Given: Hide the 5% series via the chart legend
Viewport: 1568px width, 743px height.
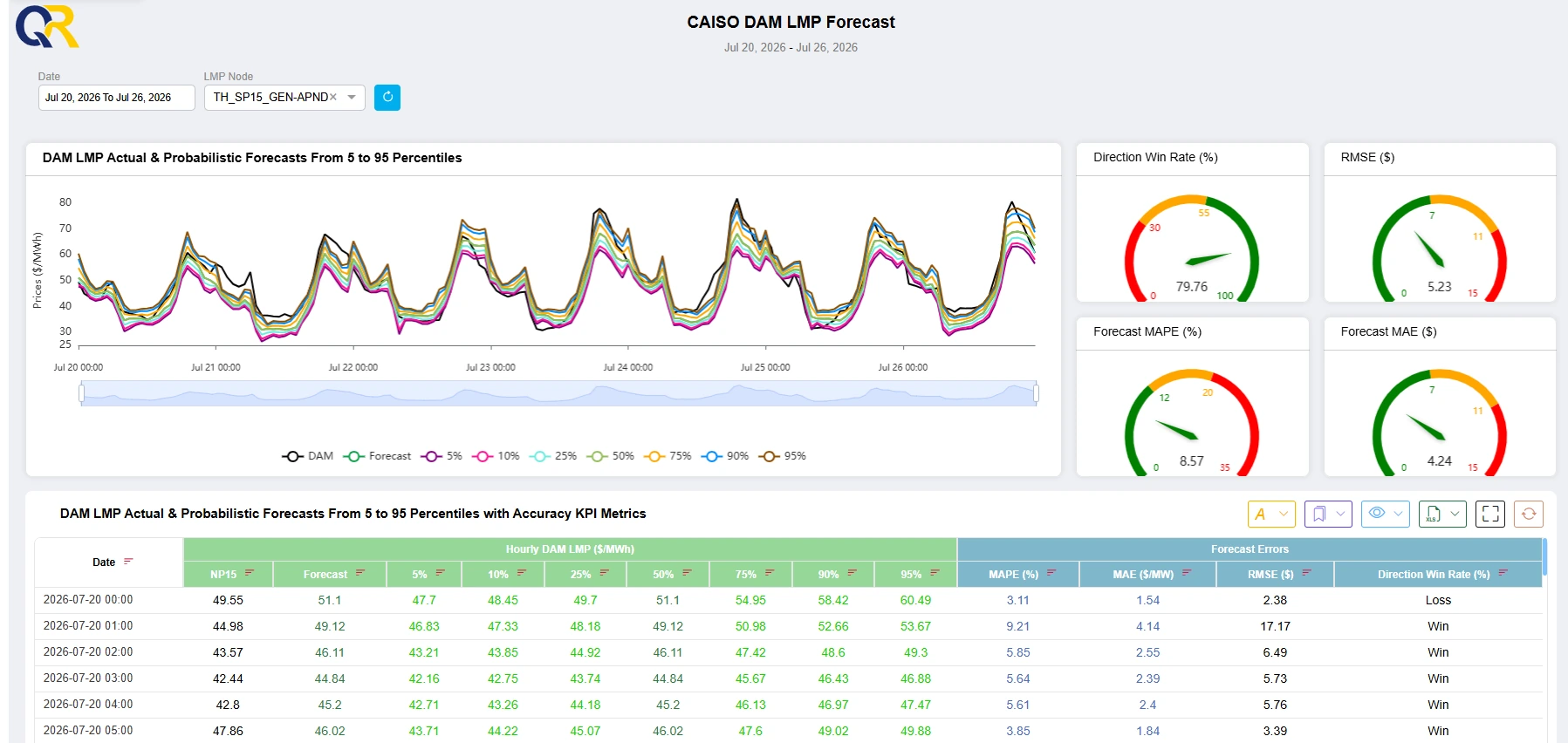Looking at the screenshot, I should click(442, 456).
